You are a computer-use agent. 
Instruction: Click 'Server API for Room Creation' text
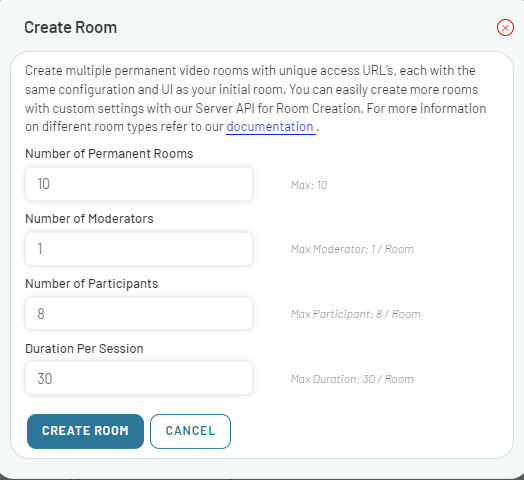(279, 108)
